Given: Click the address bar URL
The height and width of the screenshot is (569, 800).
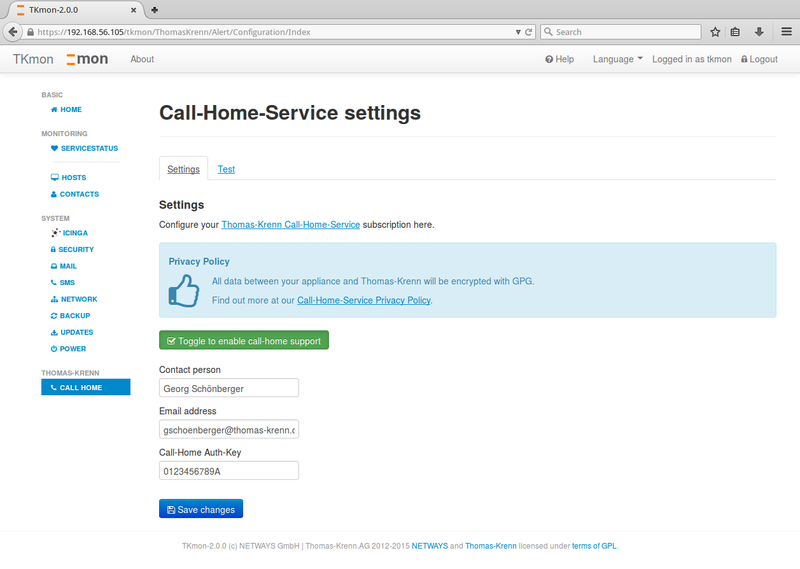Looking at the screenshot, I should point(173,32).
